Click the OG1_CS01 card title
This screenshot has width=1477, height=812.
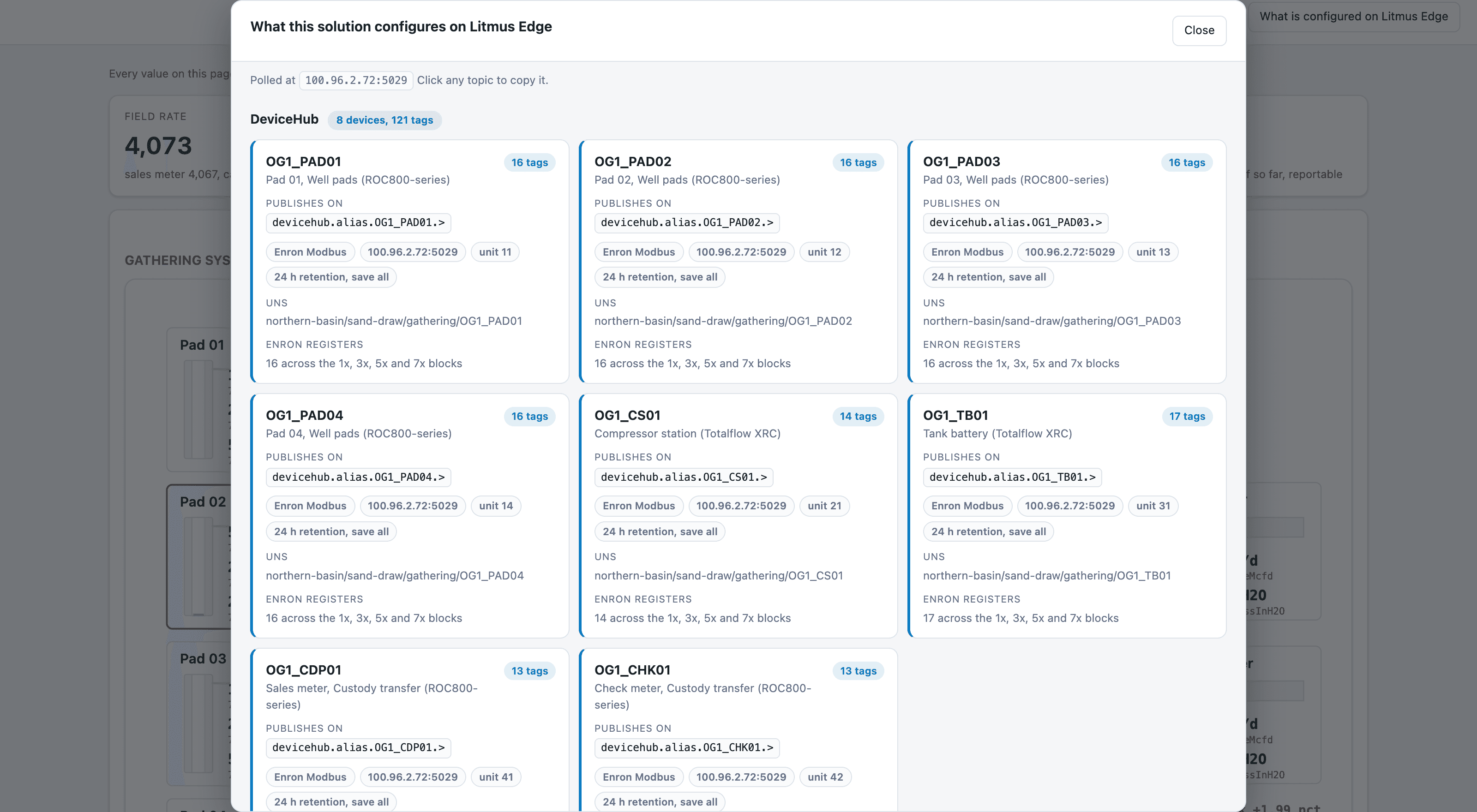click(x=627, y=415)
